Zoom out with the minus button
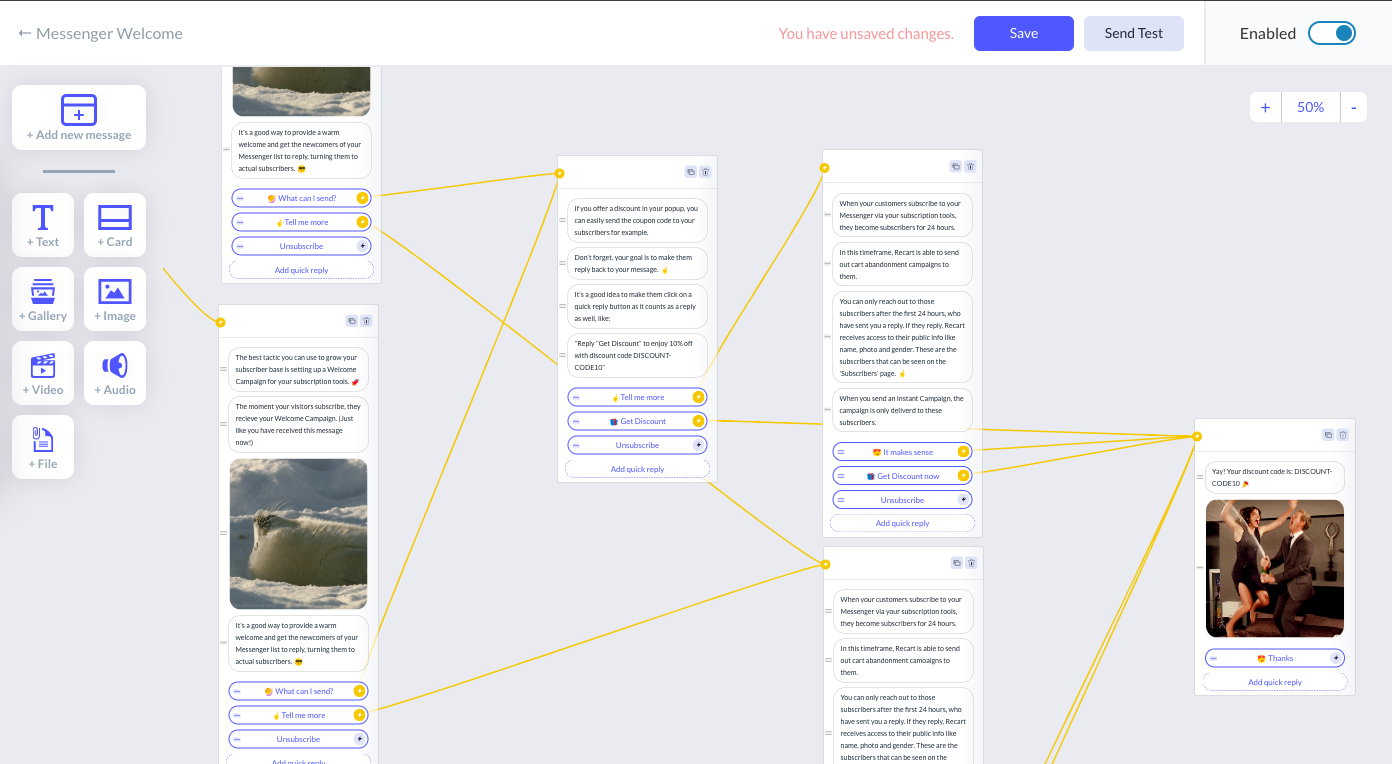Viewport: 1392px width, 764px height. pyautogui.click(x=1353, y=107)
